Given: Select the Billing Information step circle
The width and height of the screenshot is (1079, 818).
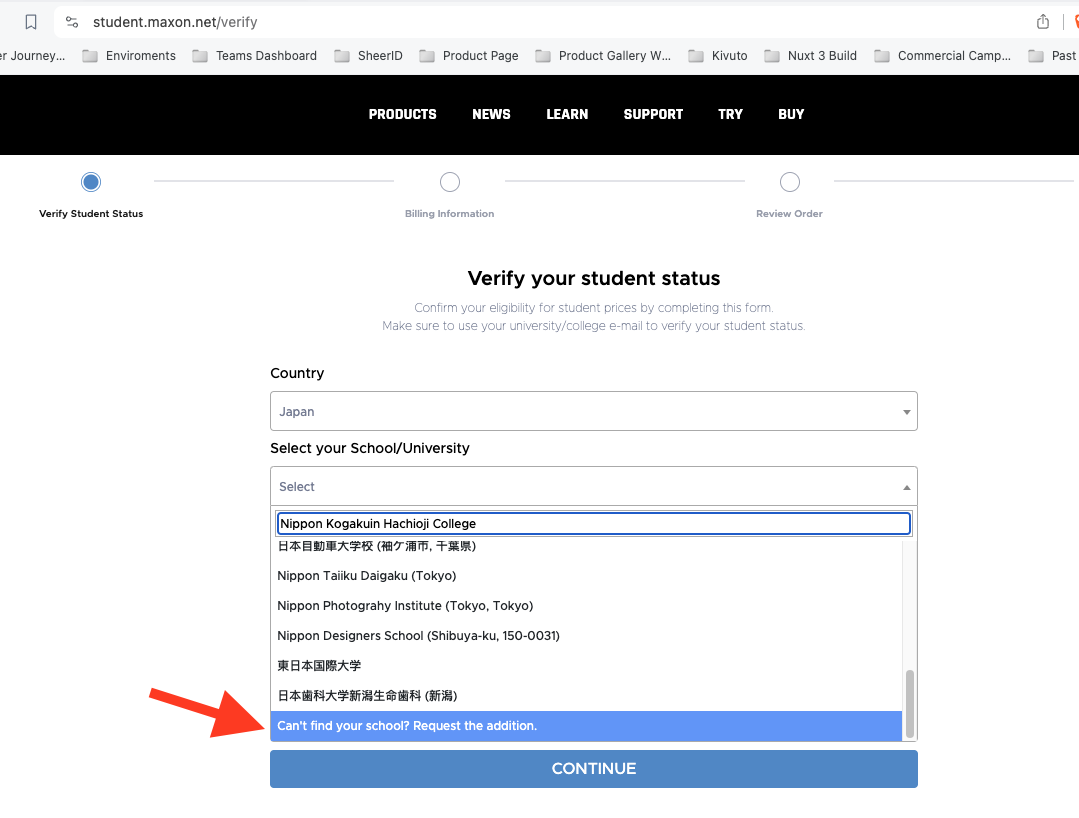Looking at the screenshot, I should 449,182.
